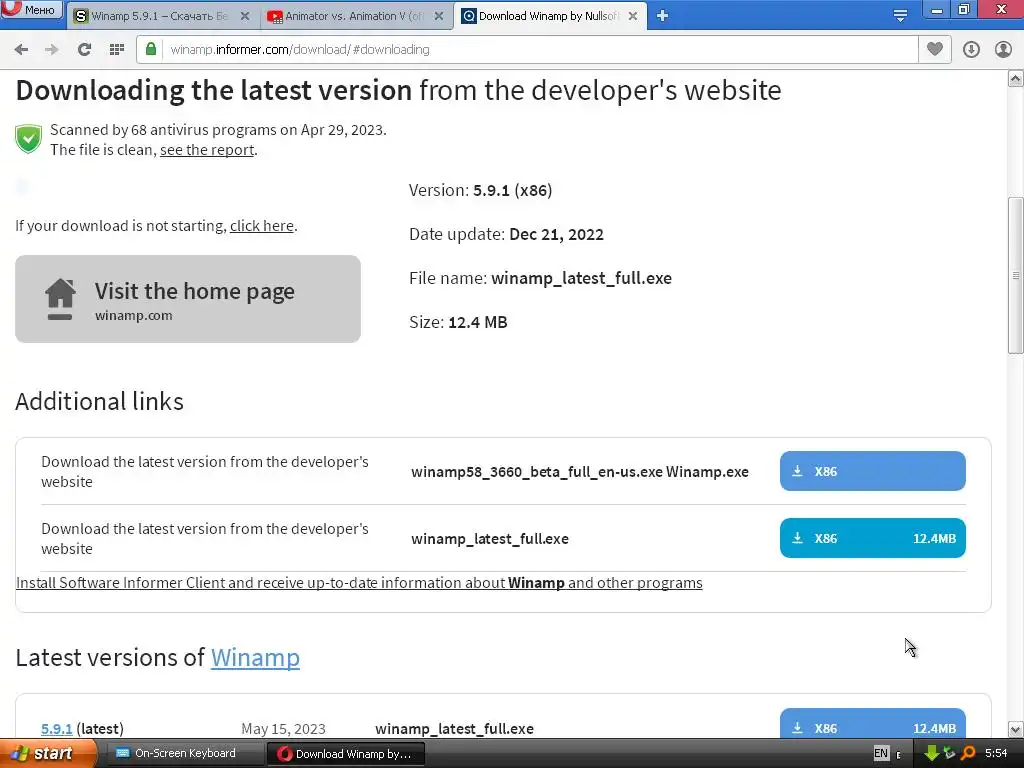Screen dimensions: 1024x768
Task: Switch to the Winamp 5.9.1 – Скачать tab
Action: coord(159,16)
